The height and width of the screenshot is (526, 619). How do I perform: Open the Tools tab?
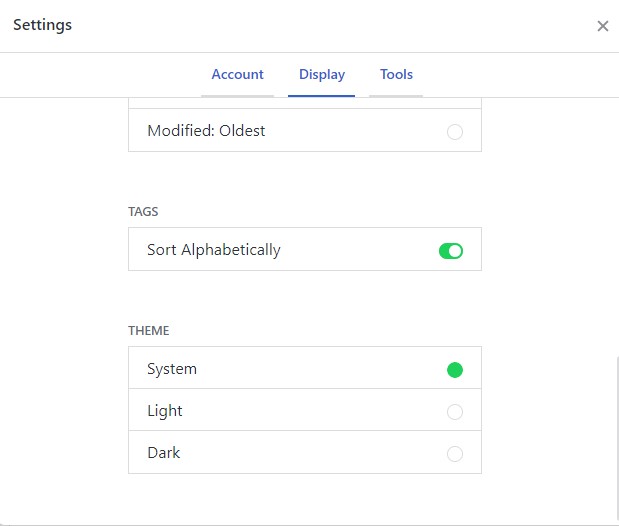(396, 75)
